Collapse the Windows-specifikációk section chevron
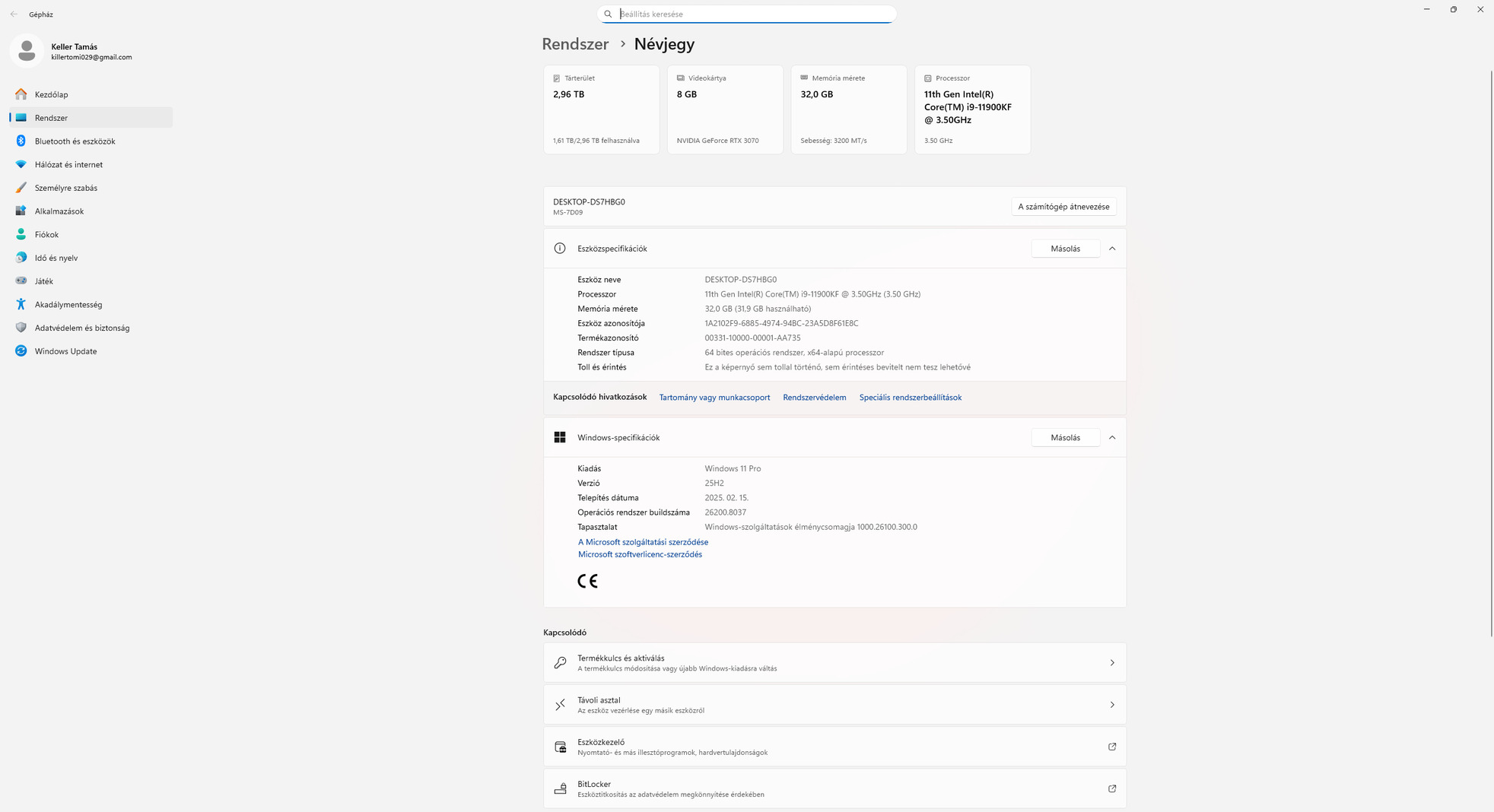Screen dimensions: 1494x812 click(x=1112, y=437)
